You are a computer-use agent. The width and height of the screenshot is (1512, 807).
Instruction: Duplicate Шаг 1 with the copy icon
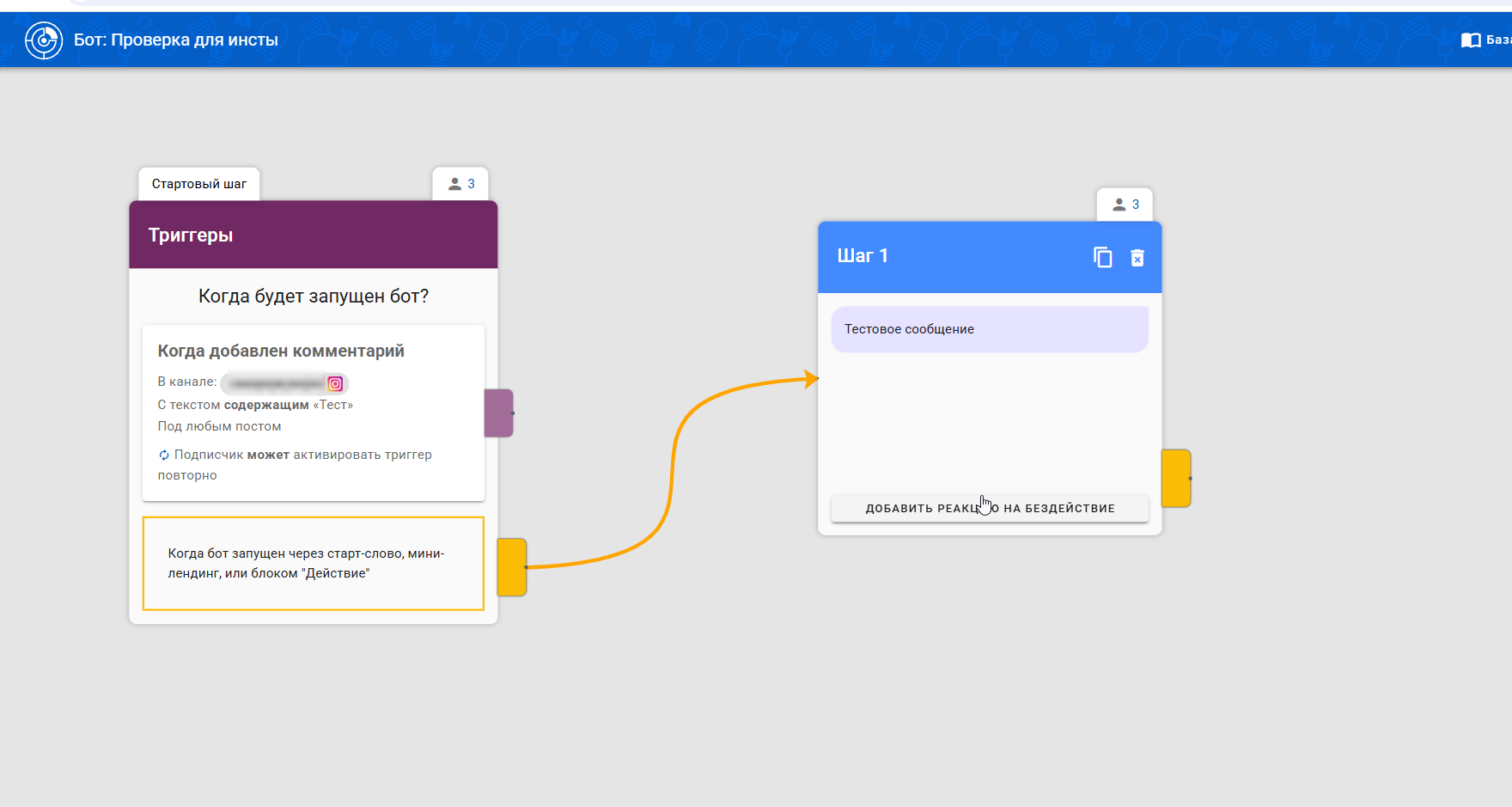pos(1102,257)
